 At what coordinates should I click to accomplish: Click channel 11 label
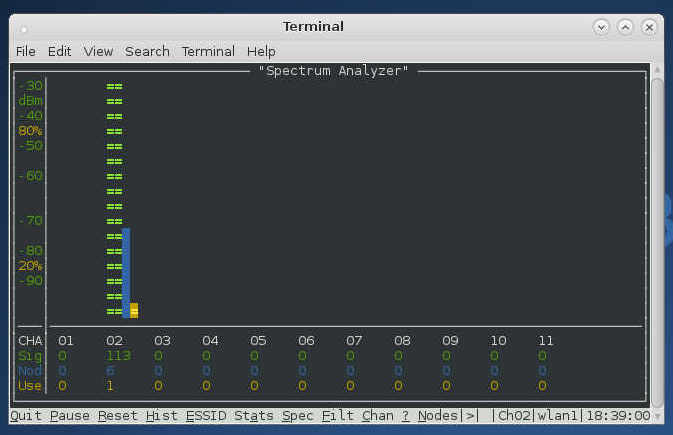point(546,341)
